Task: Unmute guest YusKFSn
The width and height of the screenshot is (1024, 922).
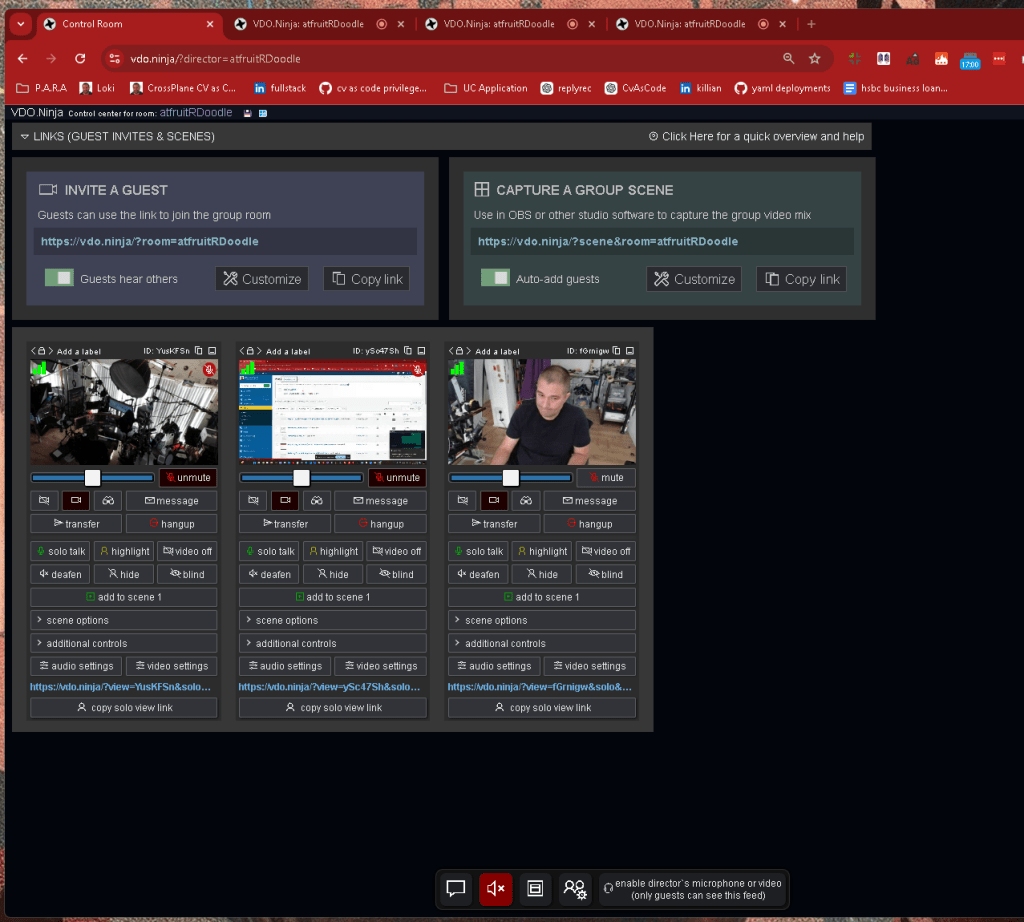Action: [x=188, y=477]
